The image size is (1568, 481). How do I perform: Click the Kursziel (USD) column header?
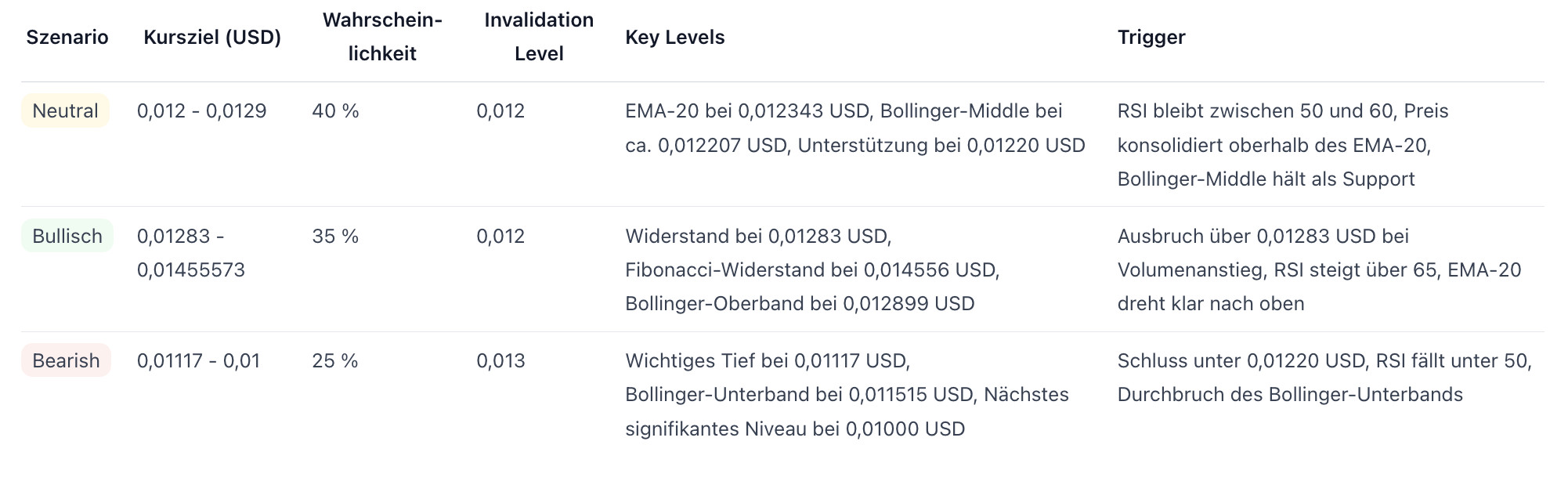pos(212,37)
